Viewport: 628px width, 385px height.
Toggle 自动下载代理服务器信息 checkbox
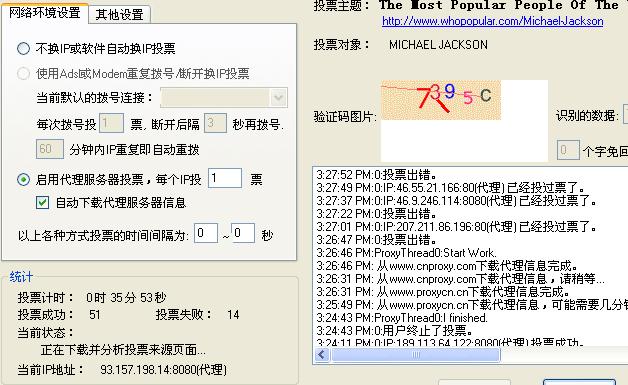pyautogui.click(x=42, y=203)
